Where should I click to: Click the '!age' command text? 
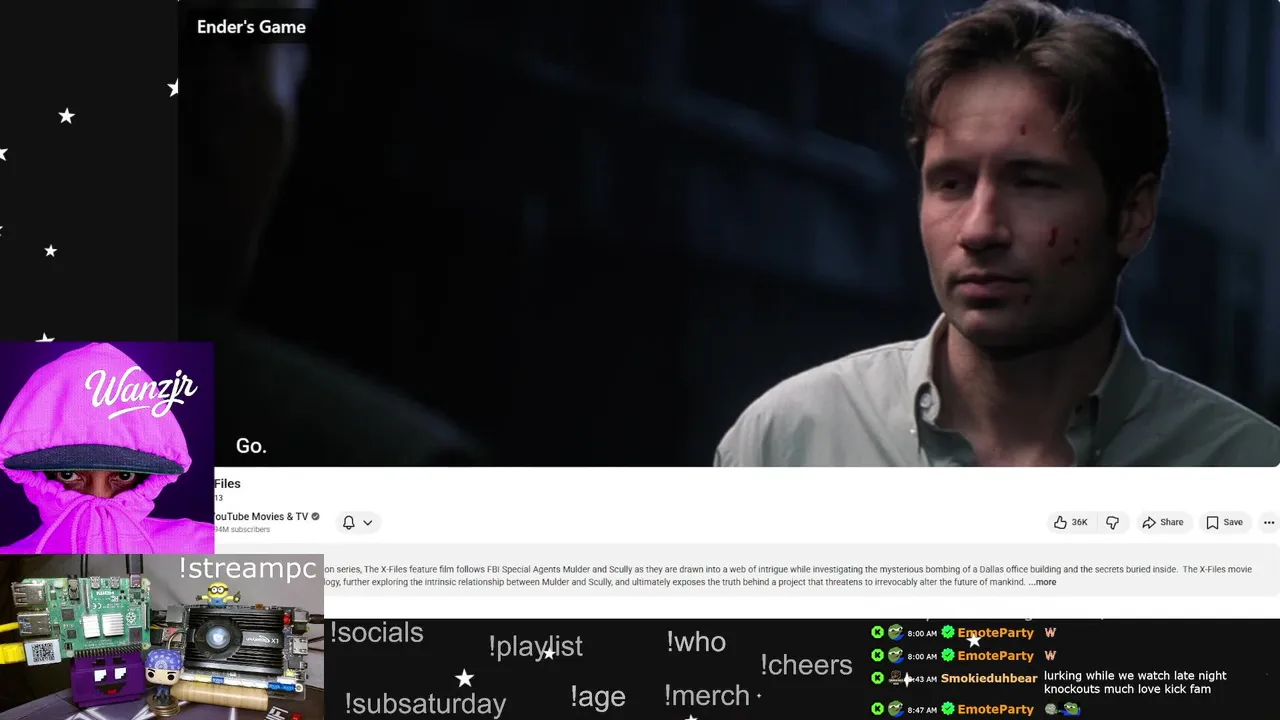click(x=598, y=697)
